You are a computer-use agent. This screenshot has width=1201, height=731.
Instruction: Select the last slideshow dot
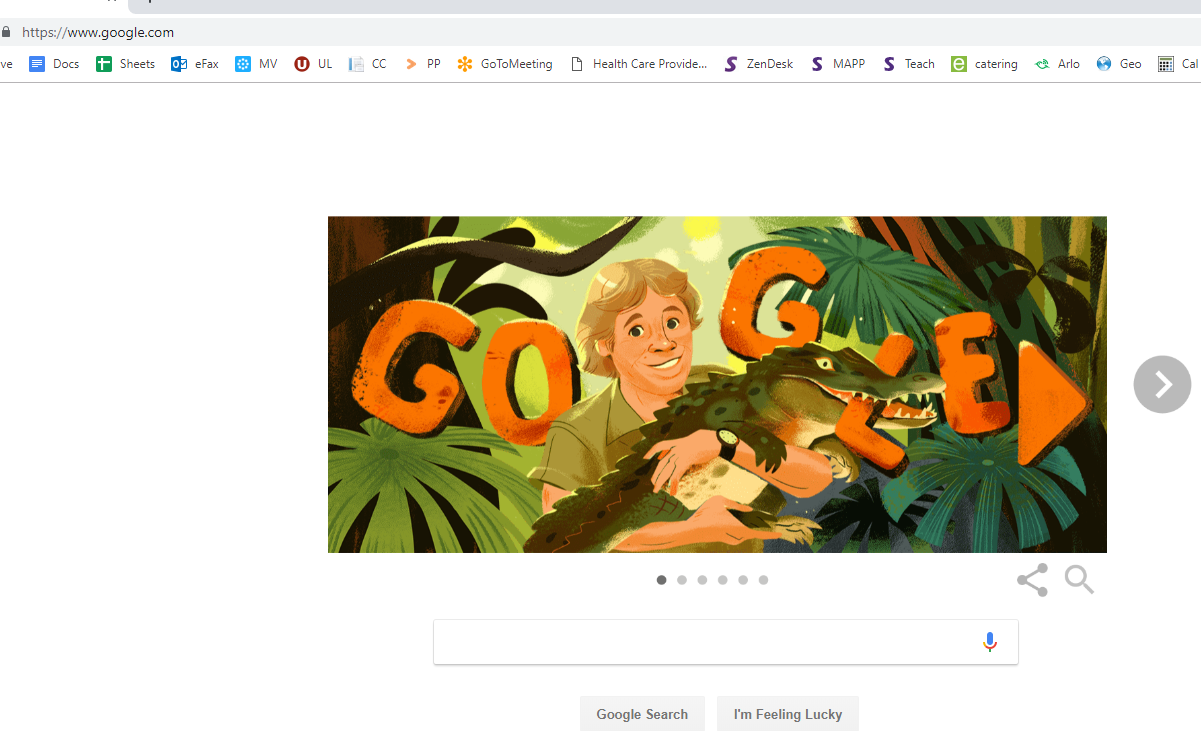[x=764, y=580]
